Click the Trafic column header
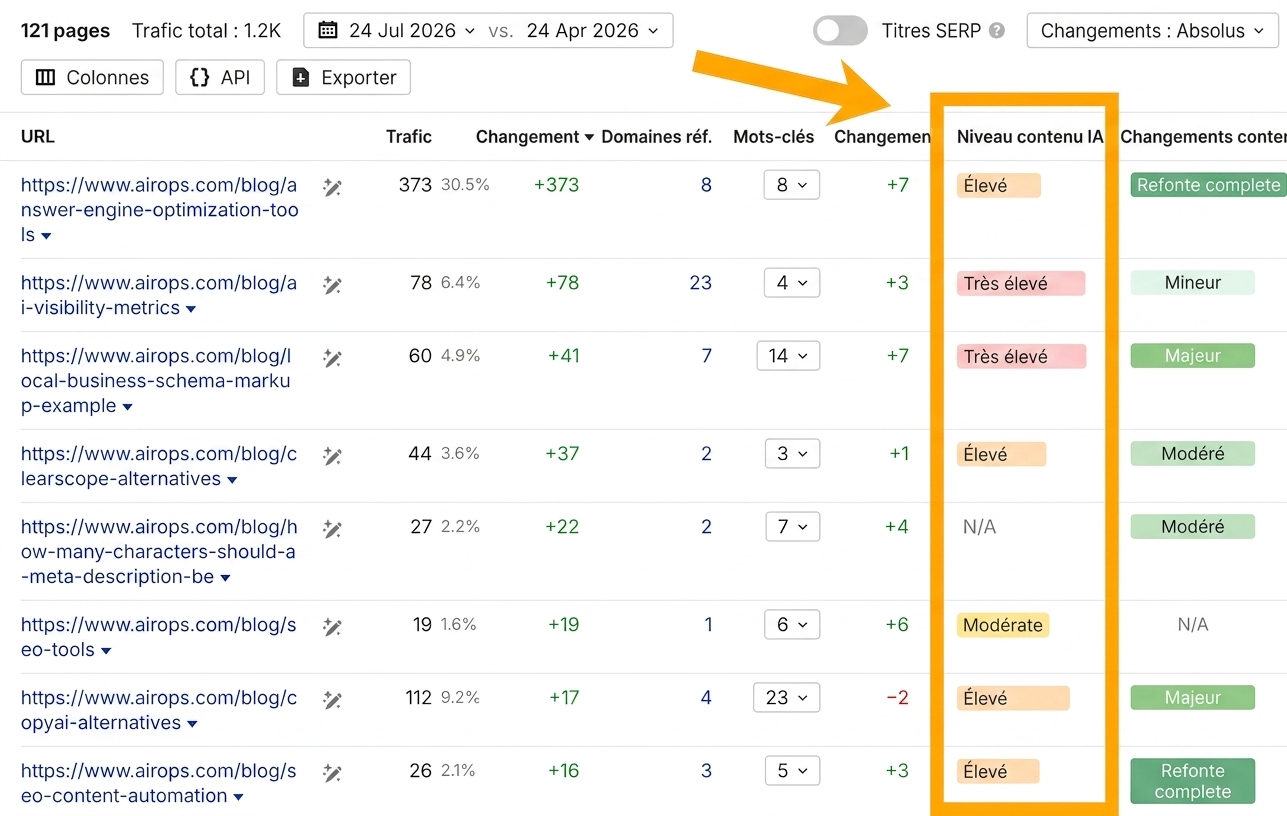The height and width of the screenshot is (816, 1287). [x=409, y=137]
